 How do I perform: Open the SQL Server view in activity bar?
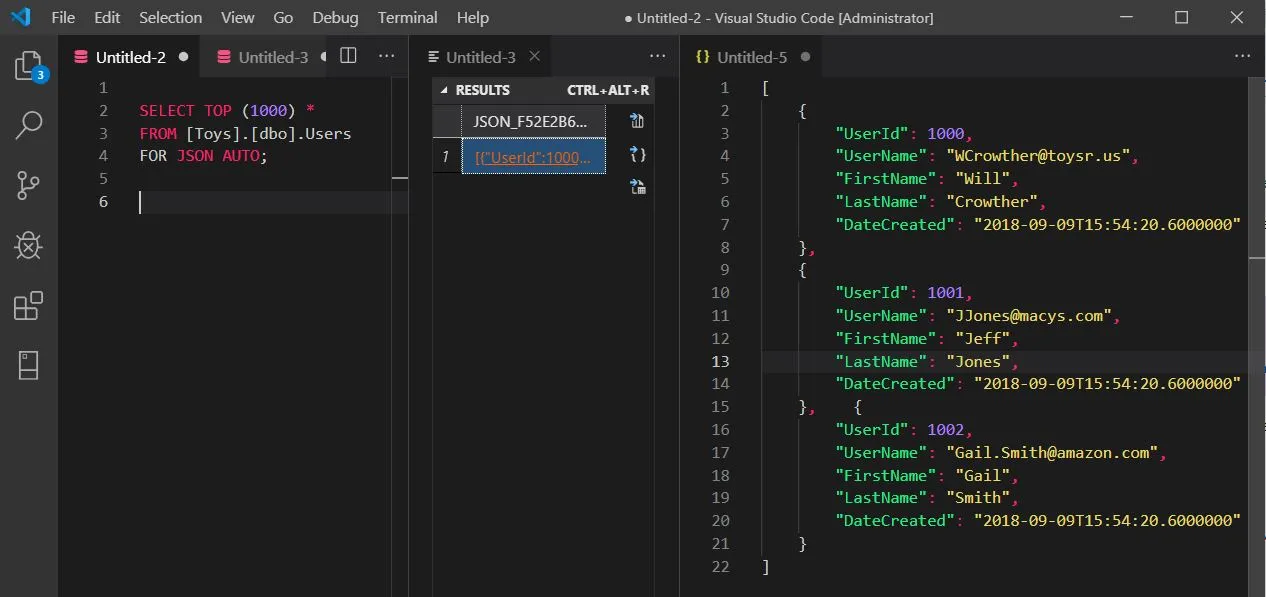[x=28, y=365]
